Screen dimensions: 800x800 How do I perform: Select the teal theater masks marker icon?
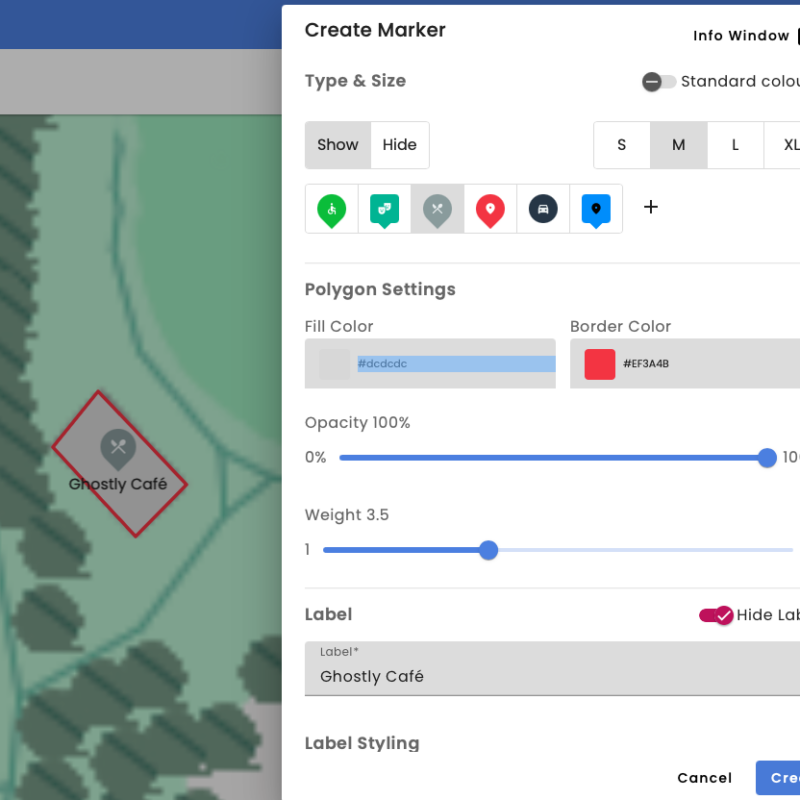[384, 209]
